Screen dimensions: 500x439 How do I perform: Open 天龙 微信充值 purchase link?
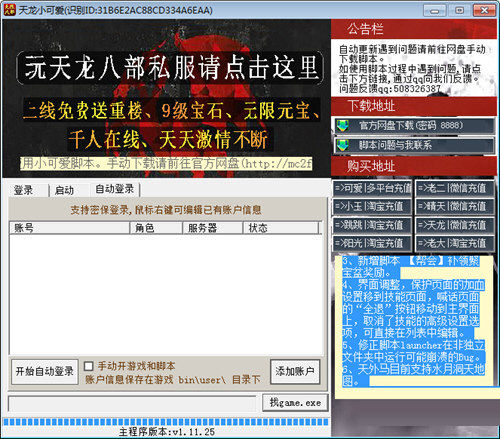coord(455,225)
